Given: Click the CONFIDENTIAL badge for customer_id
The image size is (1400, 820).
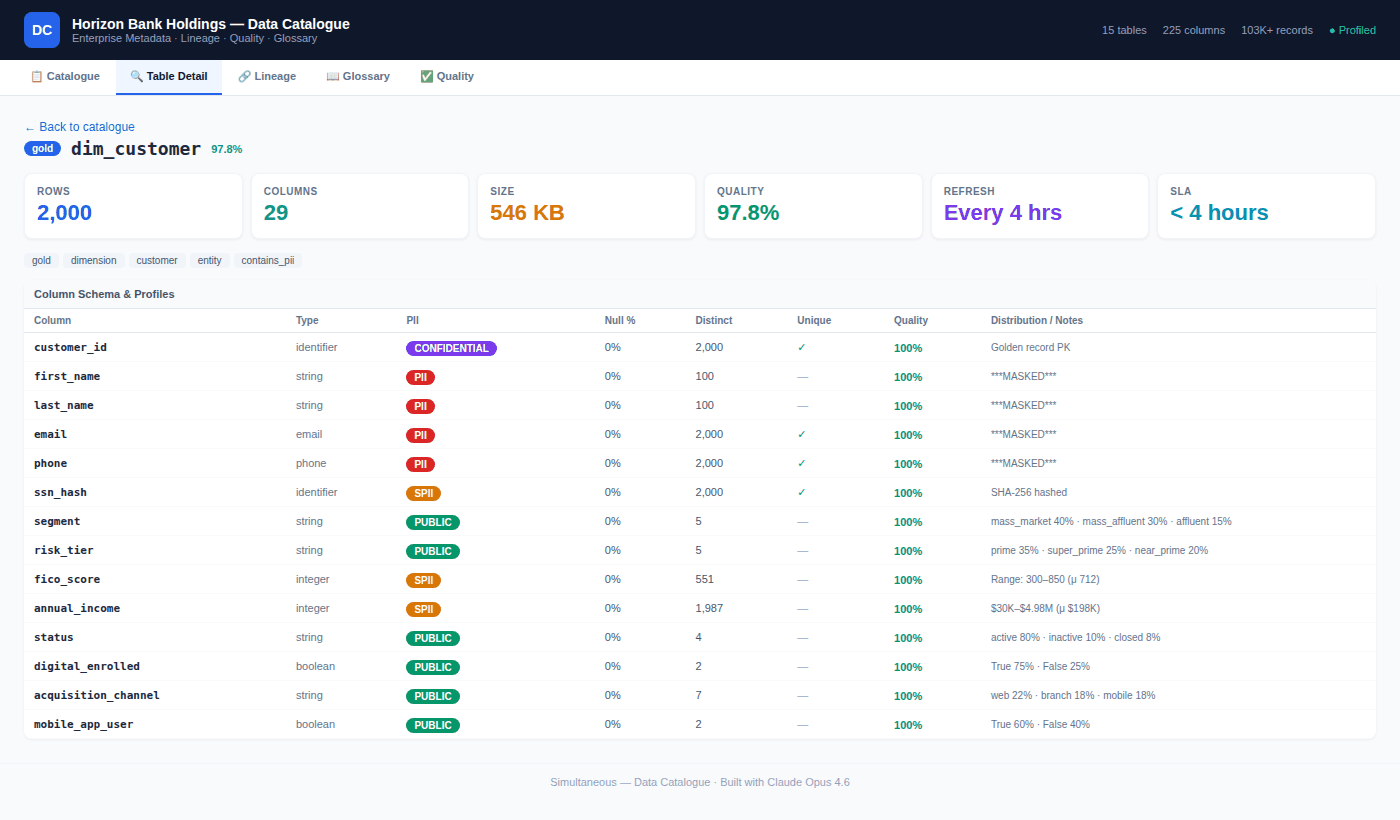Looking at the screenshot, I should click(x=451, y=348).
